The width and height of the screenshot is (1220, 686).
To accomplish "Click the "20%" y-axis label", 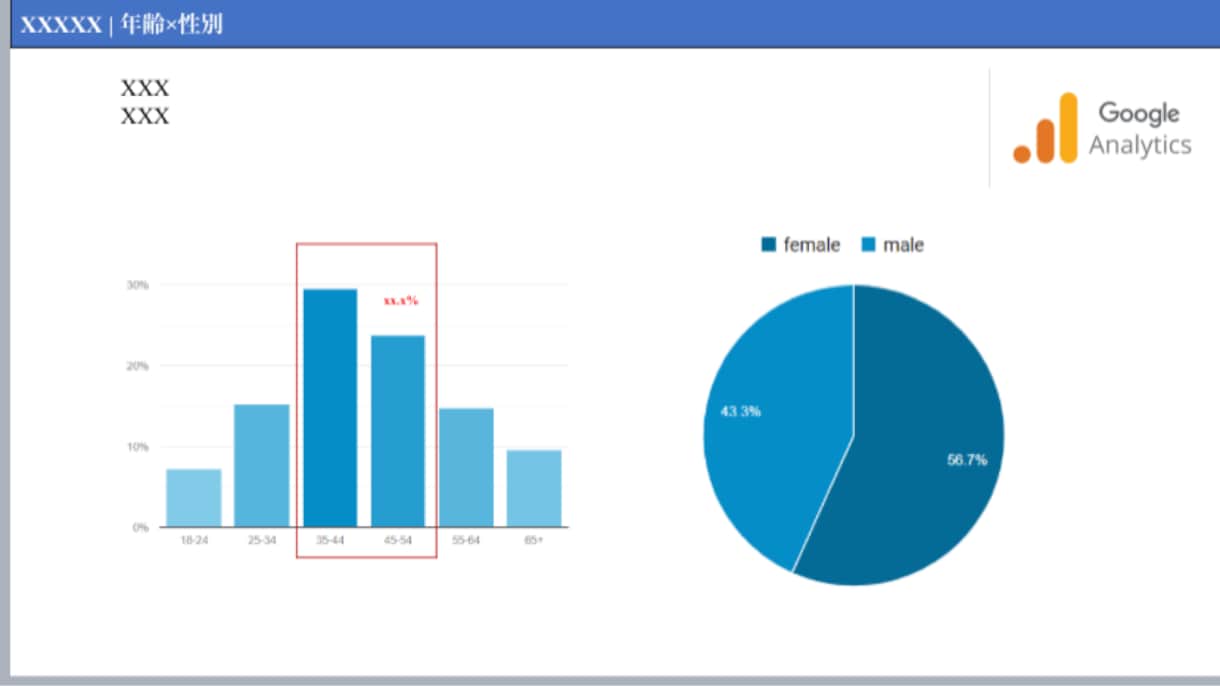I will [137, 366].
